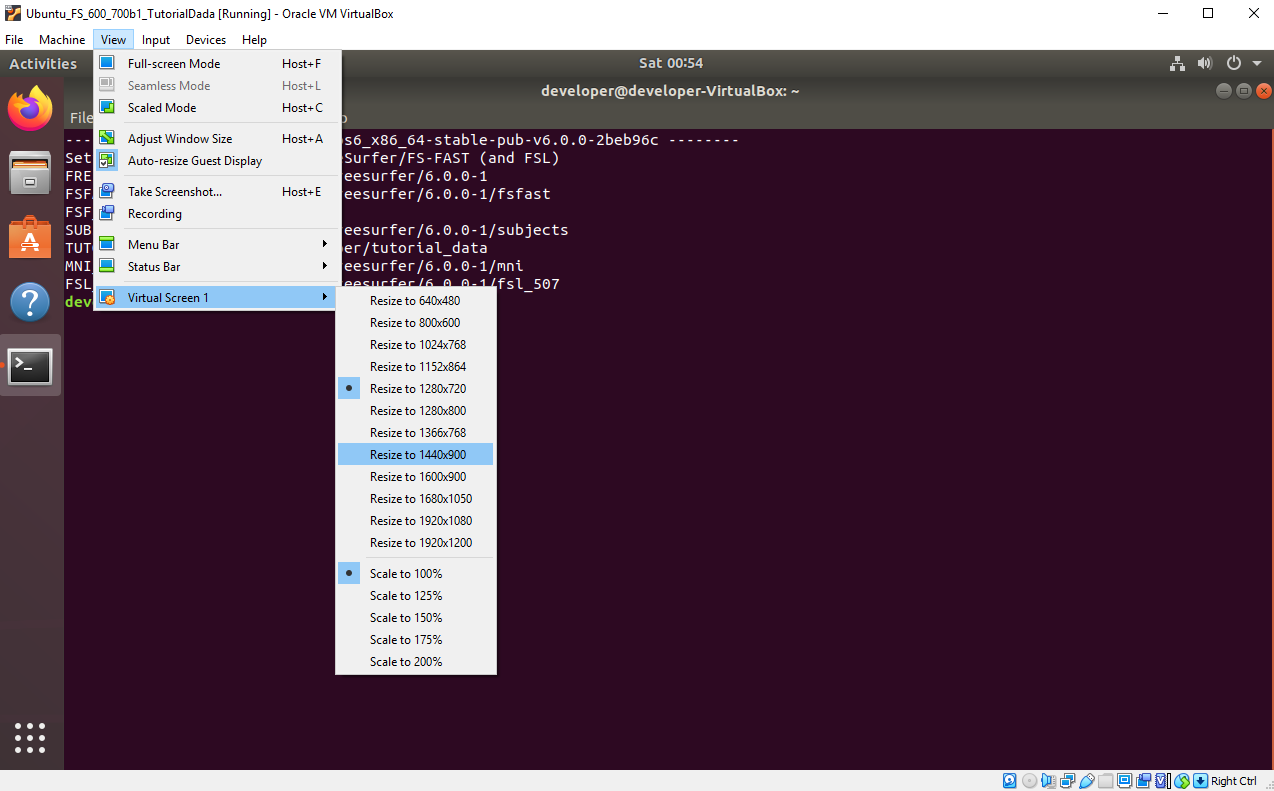Open Ubuntu Software from the dock
This screenshot has width=1274, height=791.
(30, 238)
